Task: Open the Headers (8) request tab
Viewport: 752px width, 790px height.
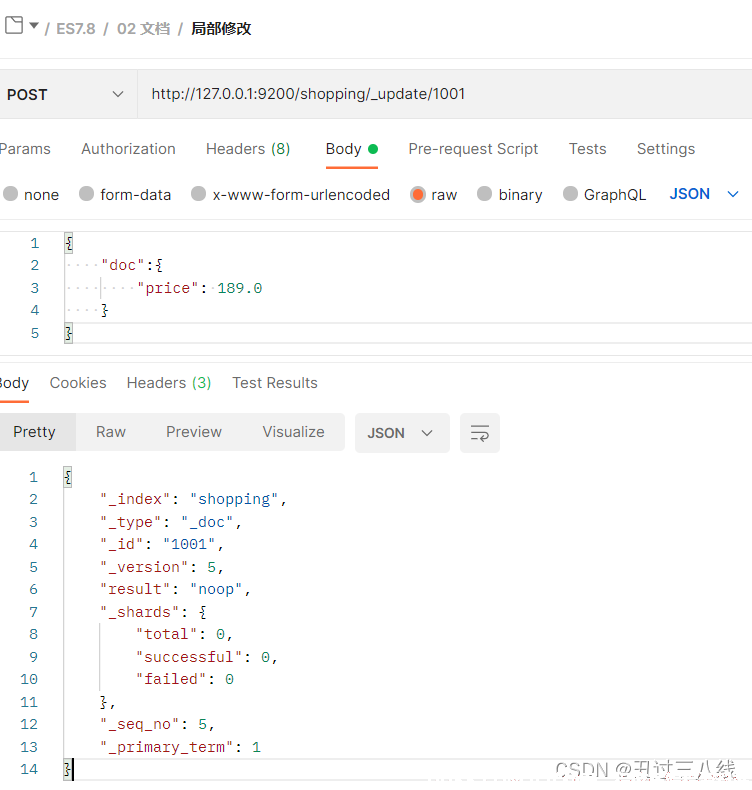Action: pyautogui.click(x=248, y=149)
